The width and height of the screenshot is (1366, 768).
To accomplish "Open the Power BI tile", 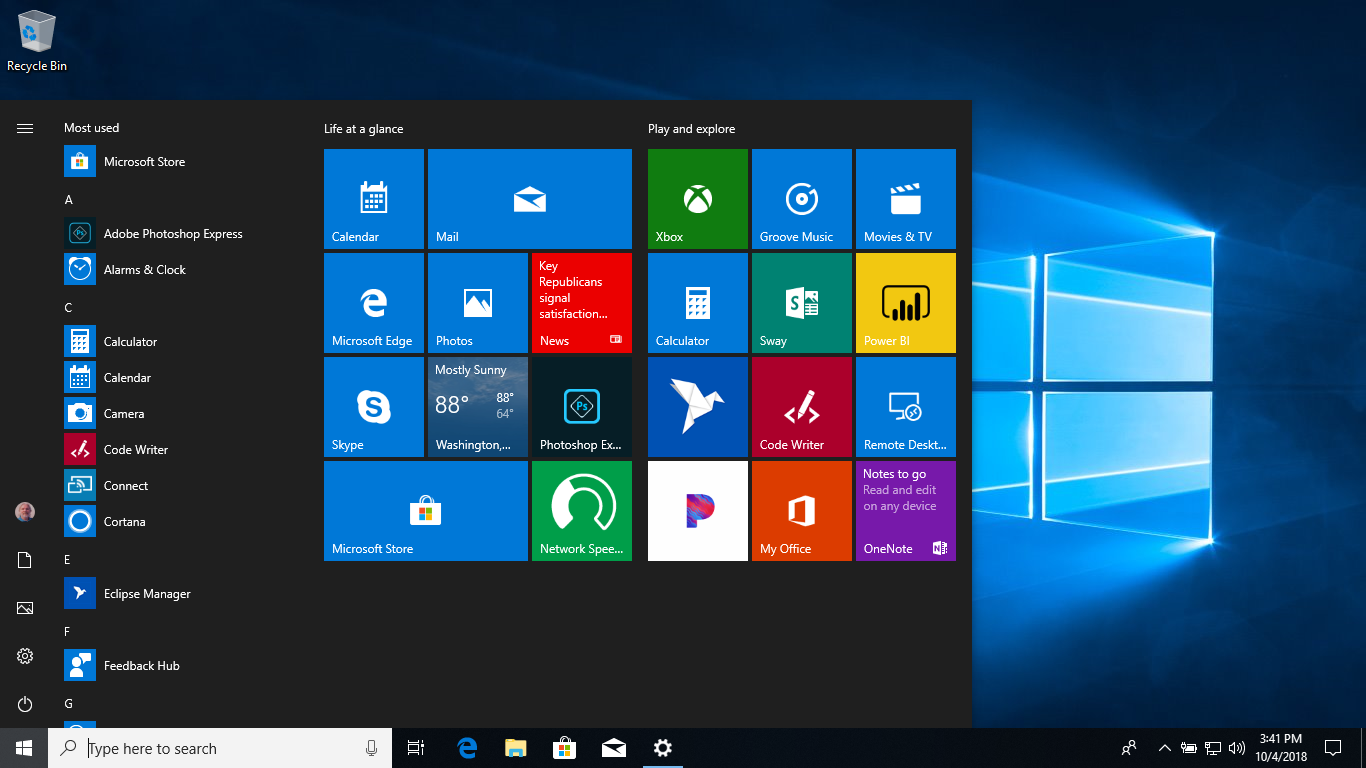I will pos(905,303).
